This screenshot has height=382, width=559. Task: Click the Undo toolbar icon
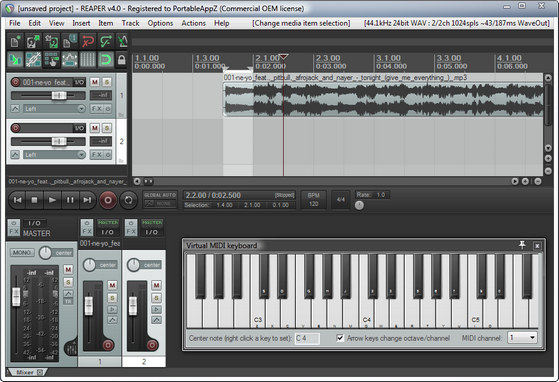(87, 42)
